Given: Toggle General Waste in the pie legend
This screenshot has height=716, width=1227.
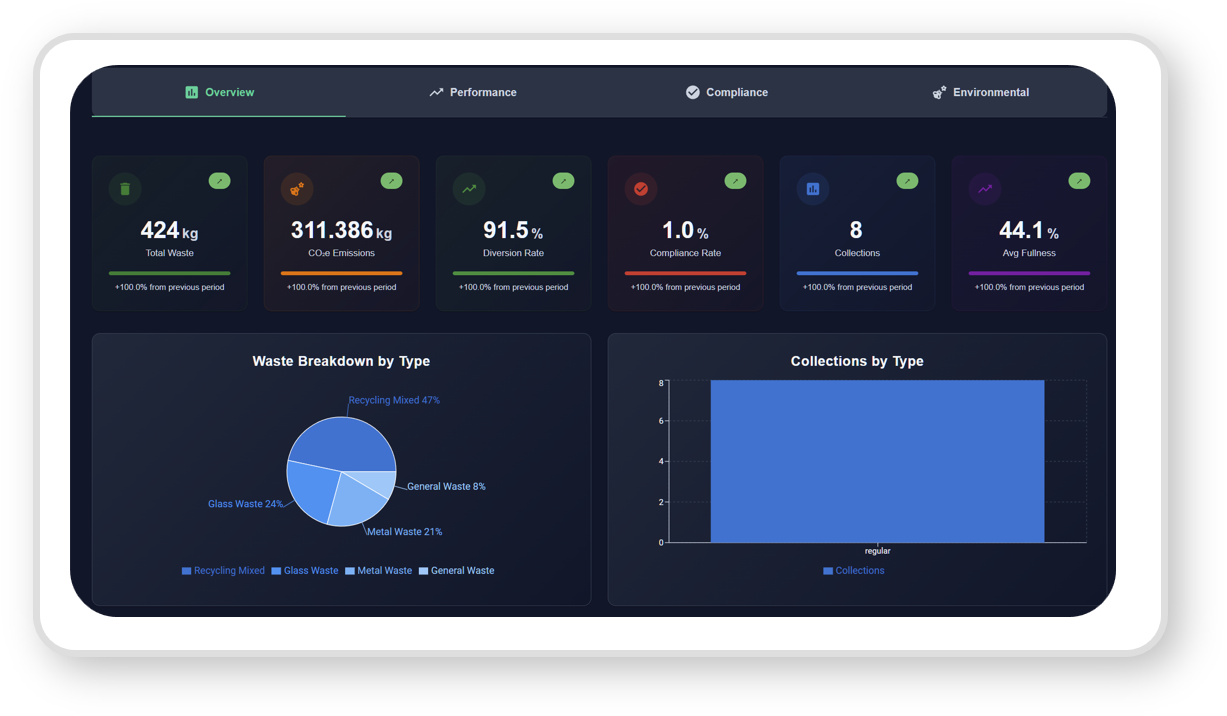Looking at the screenshot, I should [x=456, y=571].
